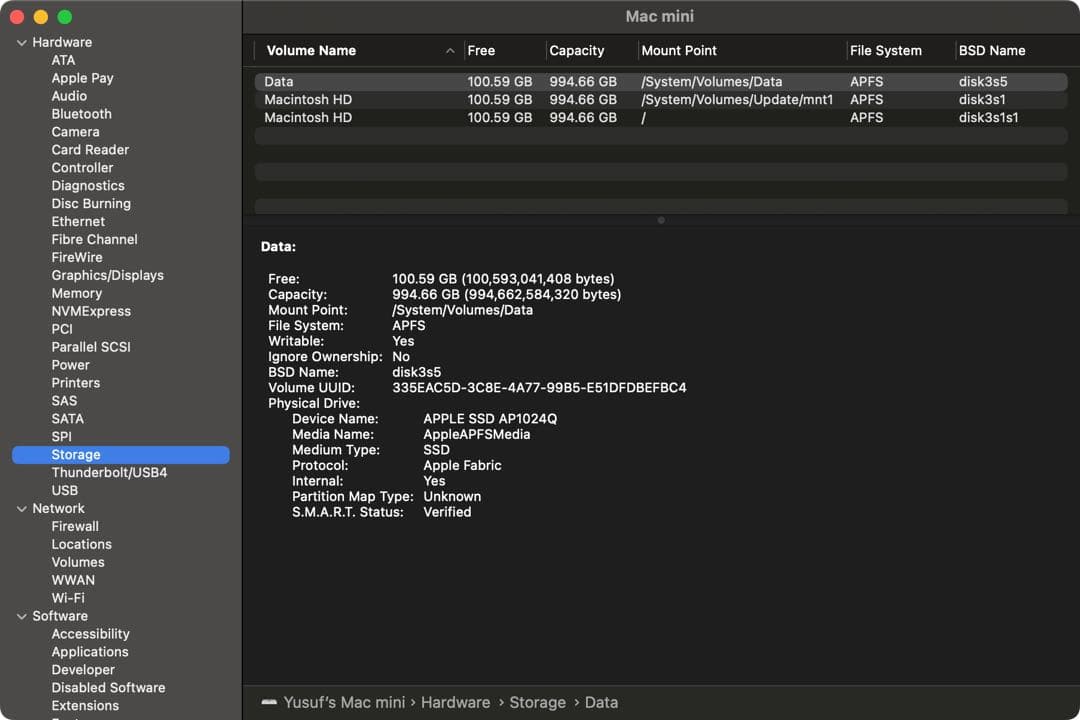Collapse the Software section in the sidebar

click(22, 616)
